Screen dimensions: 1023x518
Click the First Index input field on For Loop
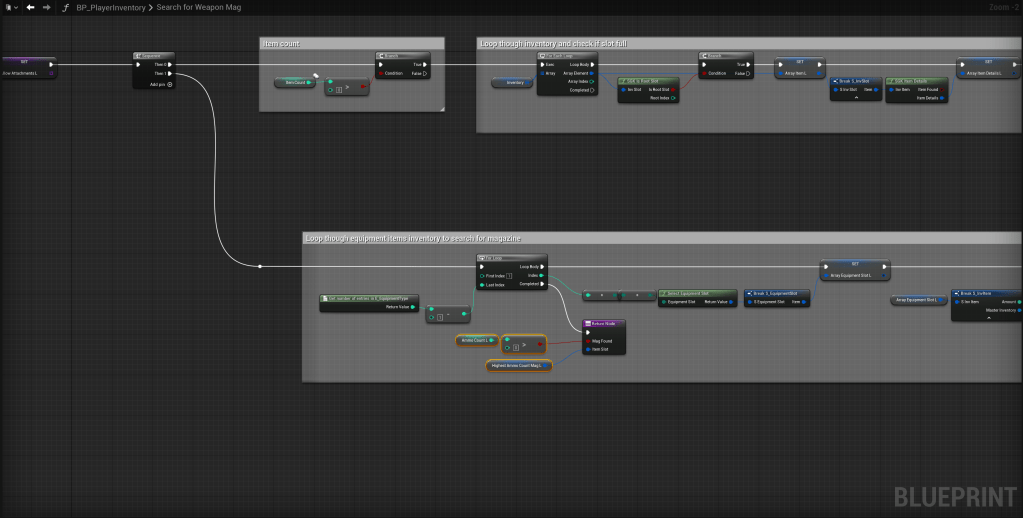pyautogui.click(x=509, y=275)
